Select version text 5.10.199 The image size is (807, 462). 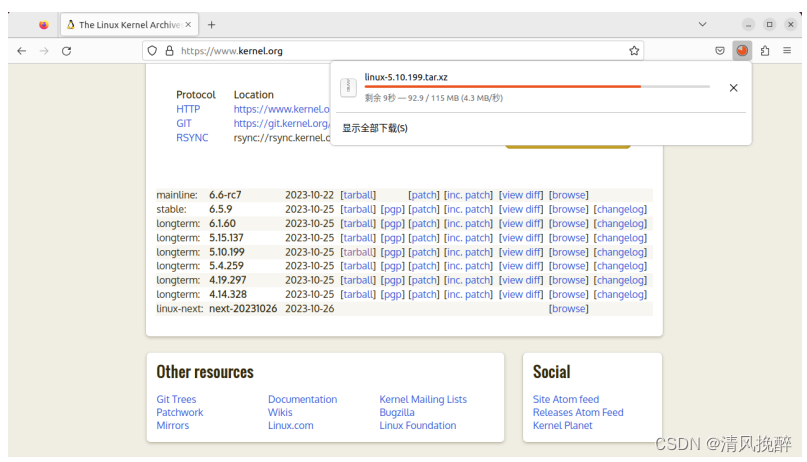tap(226, 252)
